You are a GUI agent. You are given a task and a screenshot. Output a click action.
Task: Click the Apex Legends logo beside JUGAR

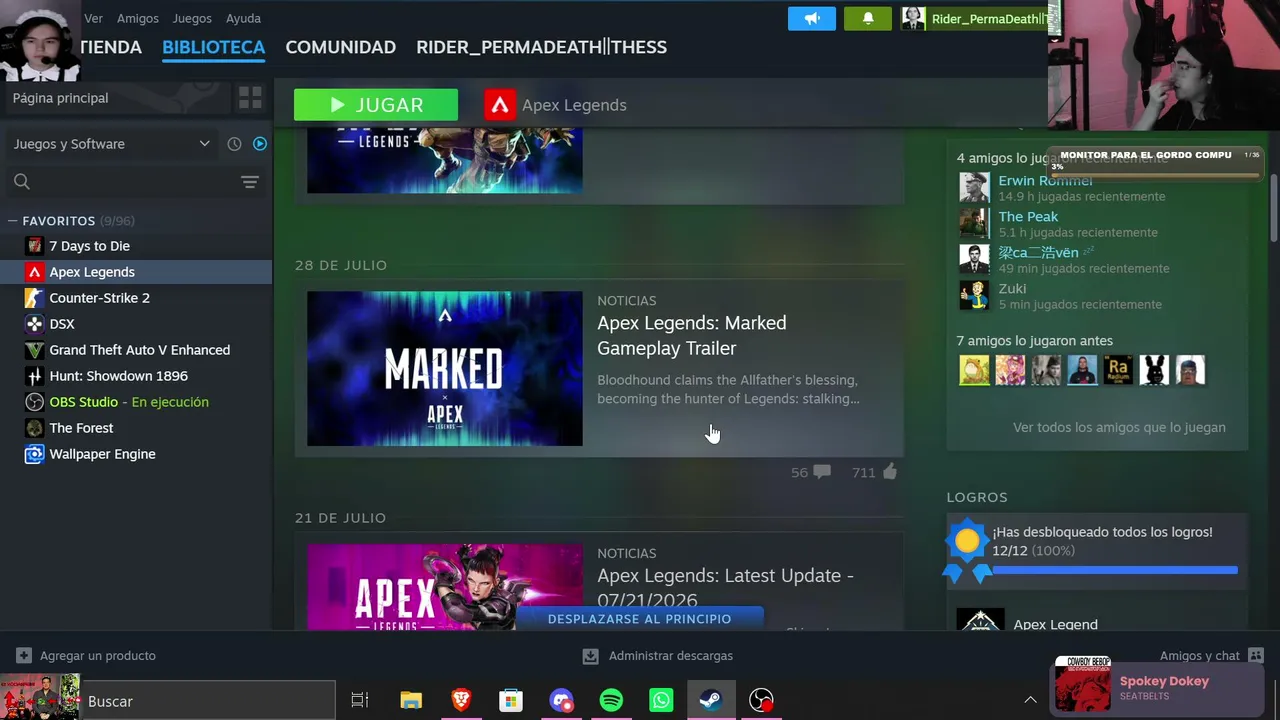(x=500, y=105)
